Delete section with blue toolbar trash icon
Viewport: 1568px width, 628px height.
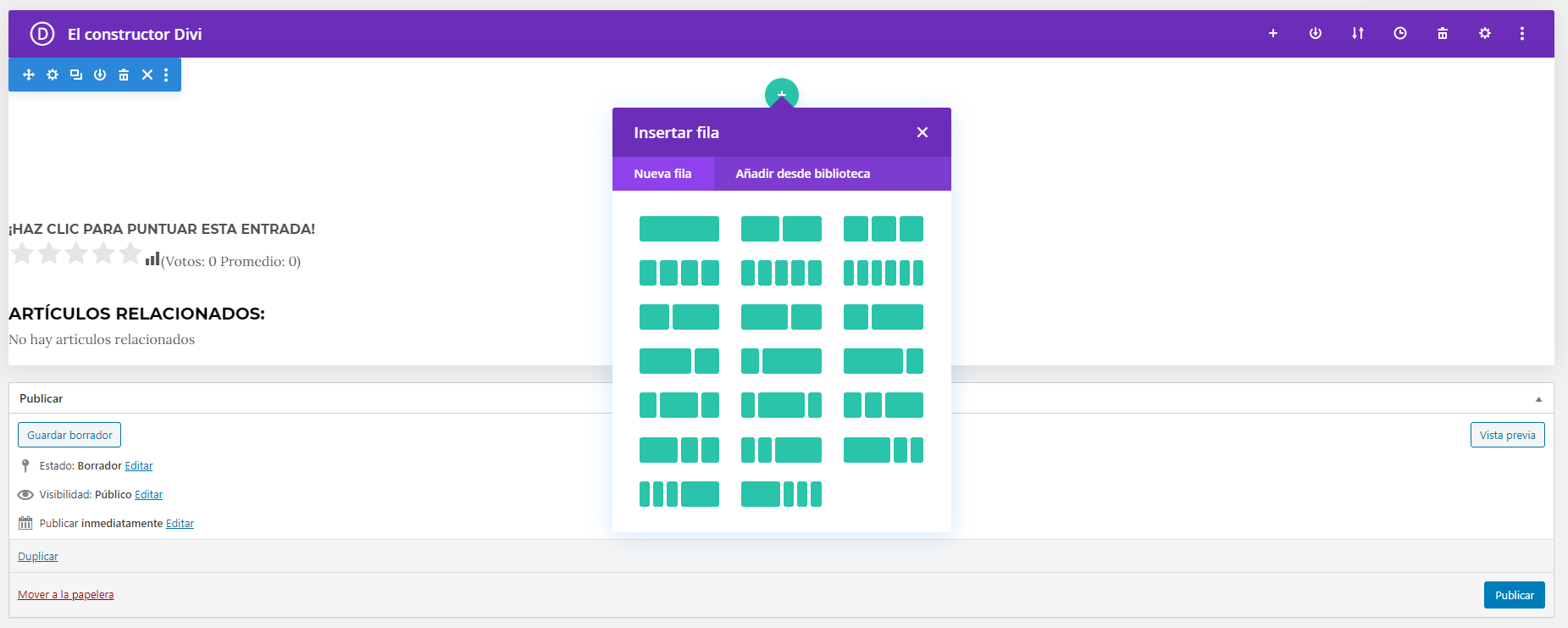(x=124, y=75)
